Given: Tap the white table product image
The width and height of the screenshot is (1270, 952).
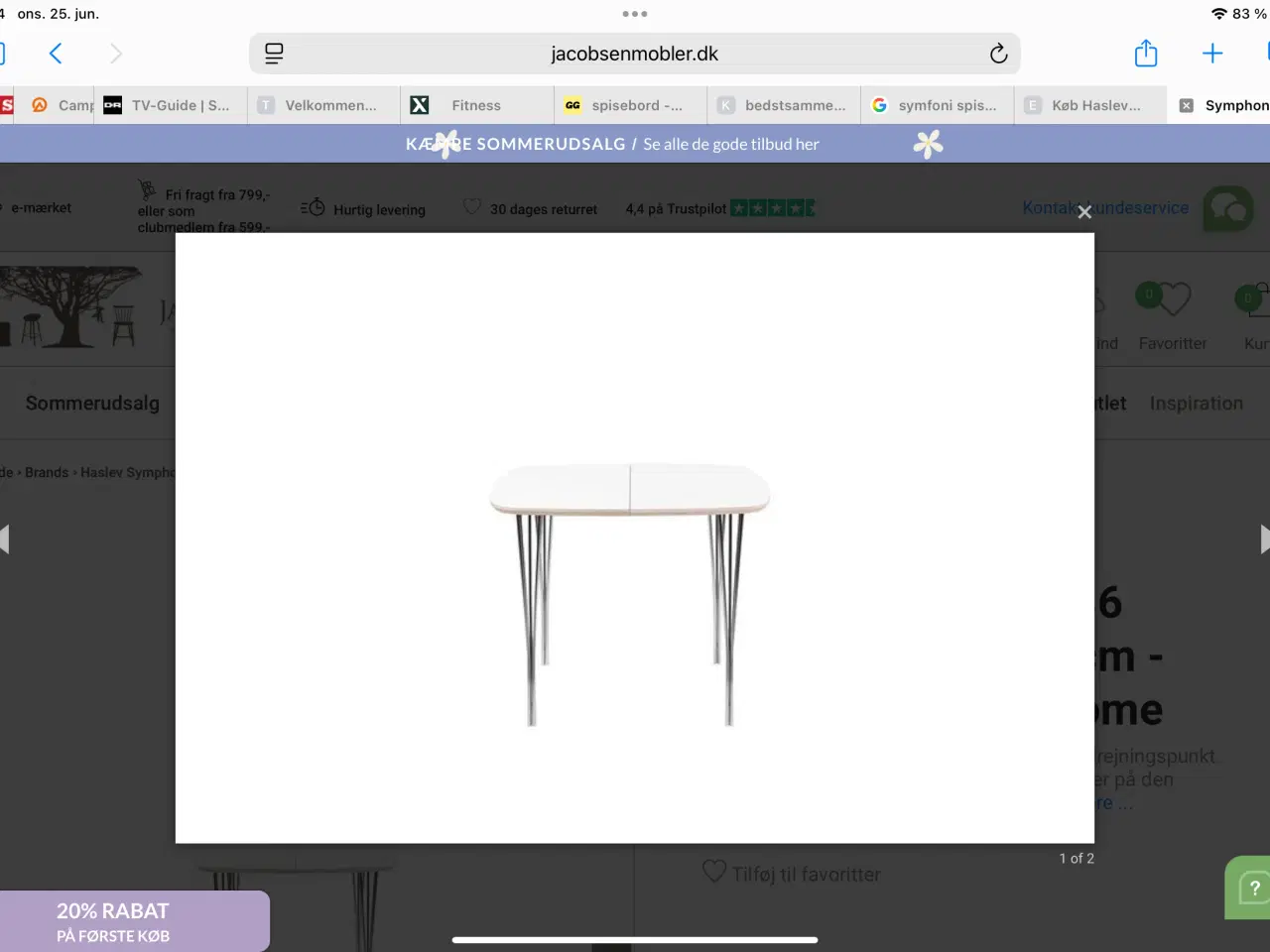Looking at the screenshot, I should point(630,593).
